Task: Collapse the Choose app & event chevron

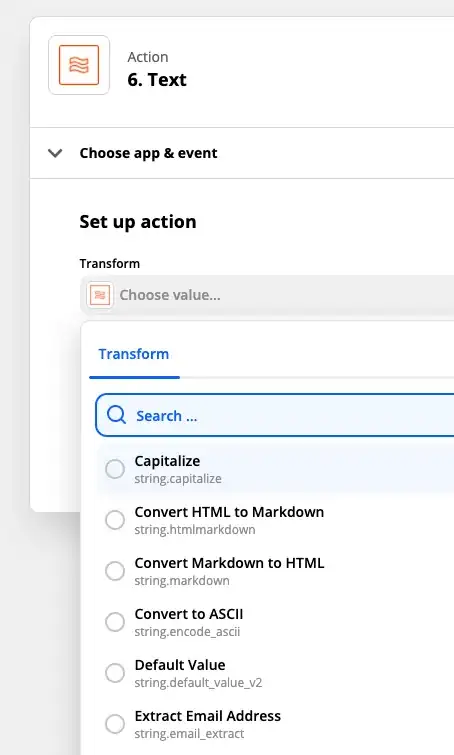Action: [x=55, y=153]
